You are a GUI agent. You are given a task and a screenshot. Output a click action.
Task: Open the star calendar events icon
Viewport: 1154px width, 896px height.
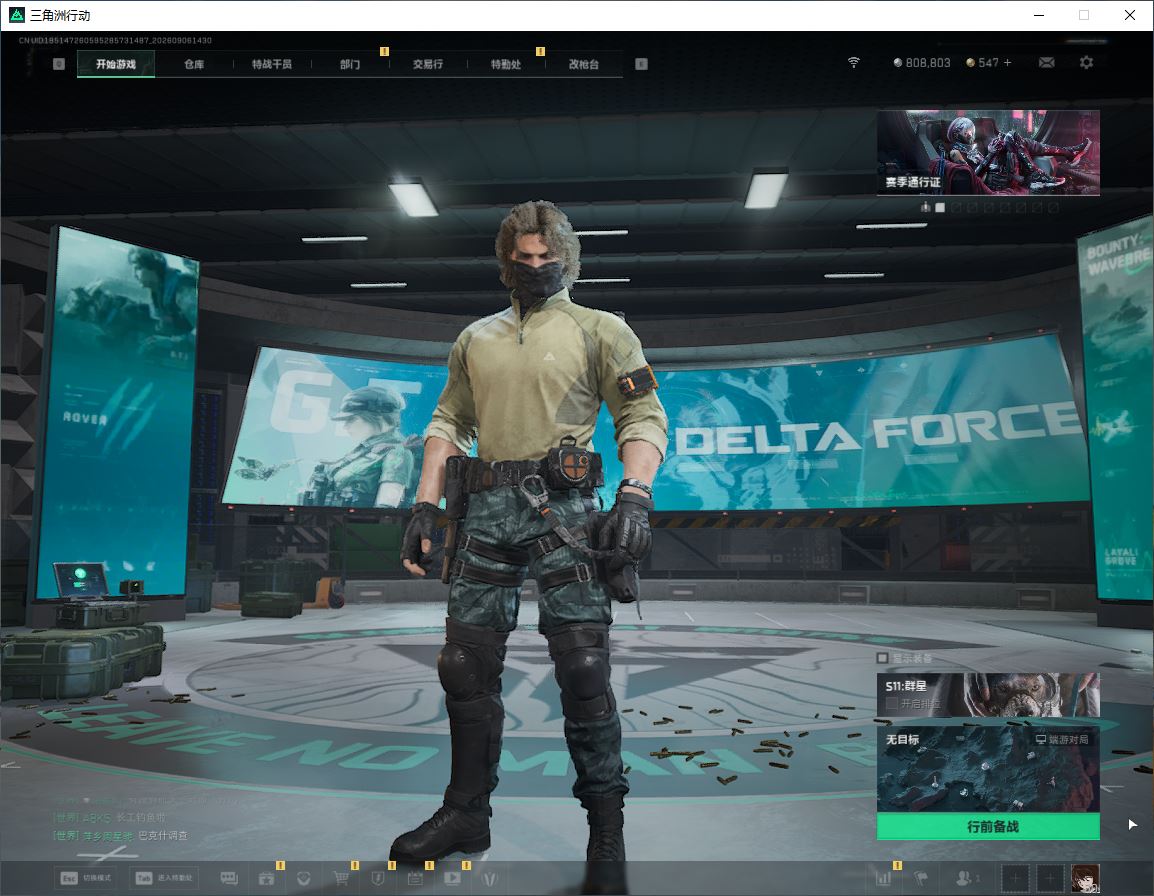(266, 878)
